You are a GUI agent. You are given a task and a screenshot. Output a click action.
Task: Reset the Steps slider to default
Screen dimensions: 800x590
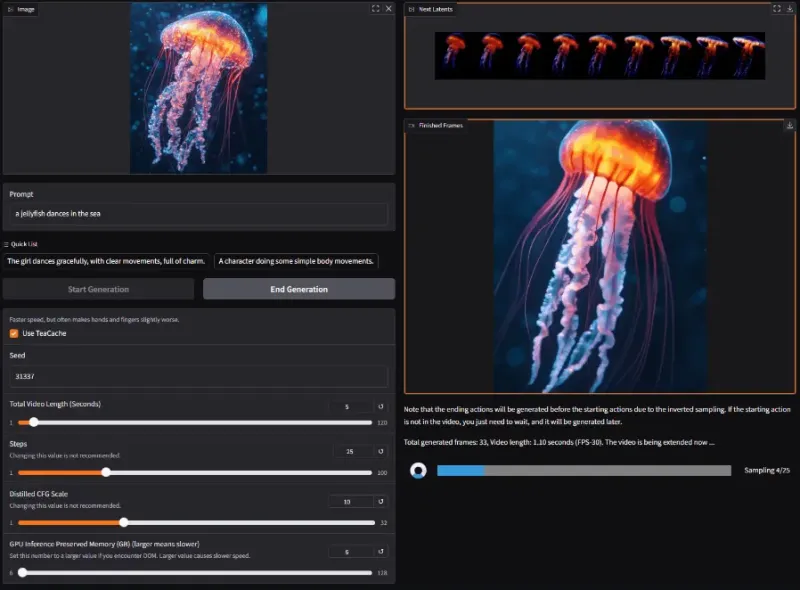[380, 451]
